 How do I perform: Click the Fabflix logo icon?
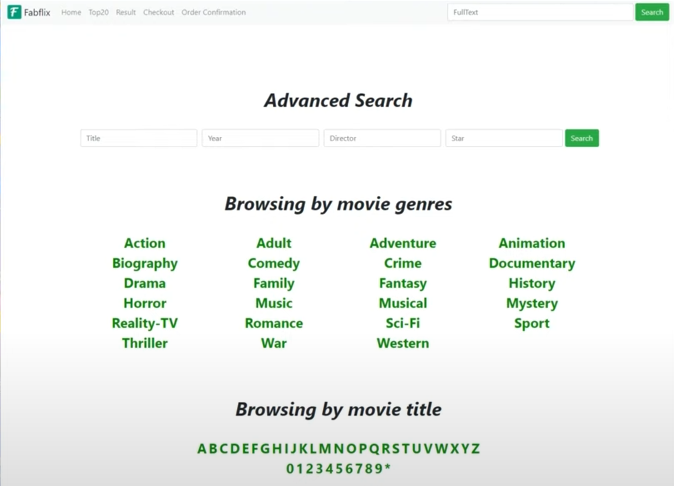[14, 12]
